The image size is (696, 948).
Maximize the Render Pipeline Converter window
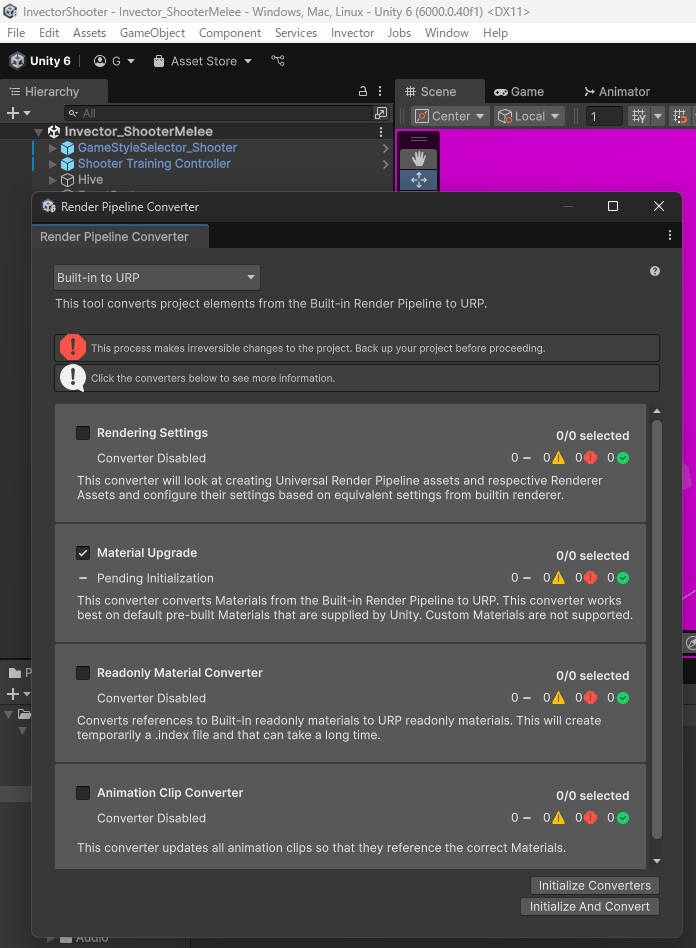tap(613, 206)
